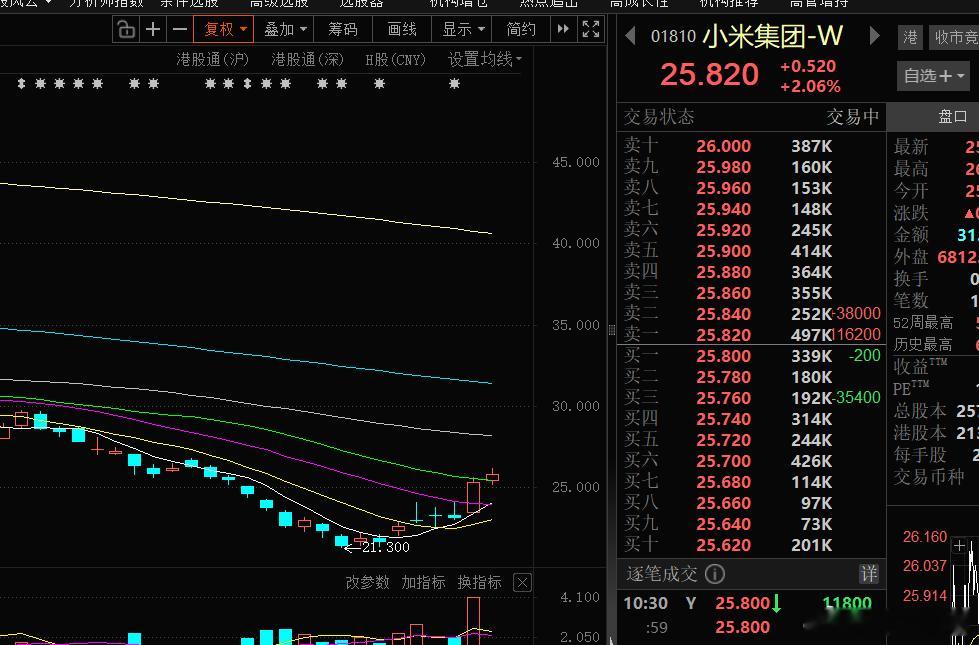979x645 pixels.
Task: Open 设置均线 moving average settings dropdown
Action: pos(485,60)
